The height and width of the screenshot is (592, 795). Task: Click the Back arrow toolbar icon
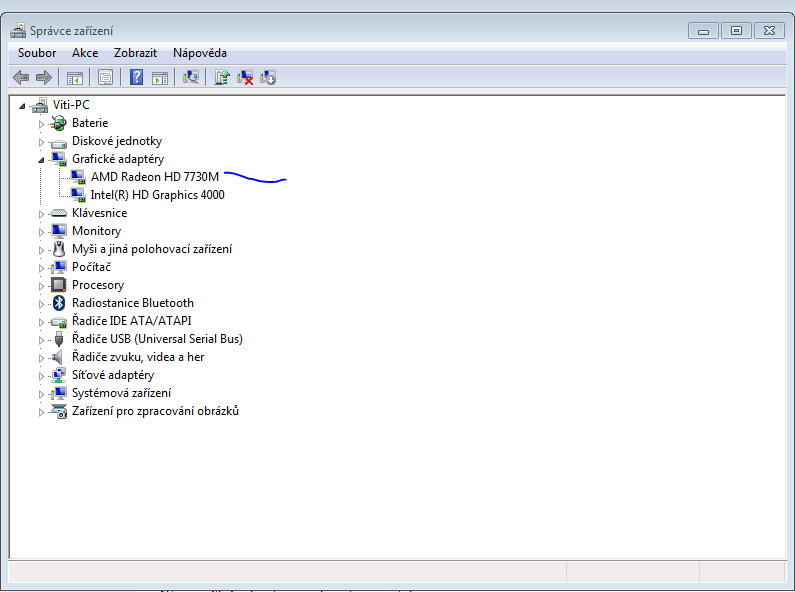coord(21,78)
